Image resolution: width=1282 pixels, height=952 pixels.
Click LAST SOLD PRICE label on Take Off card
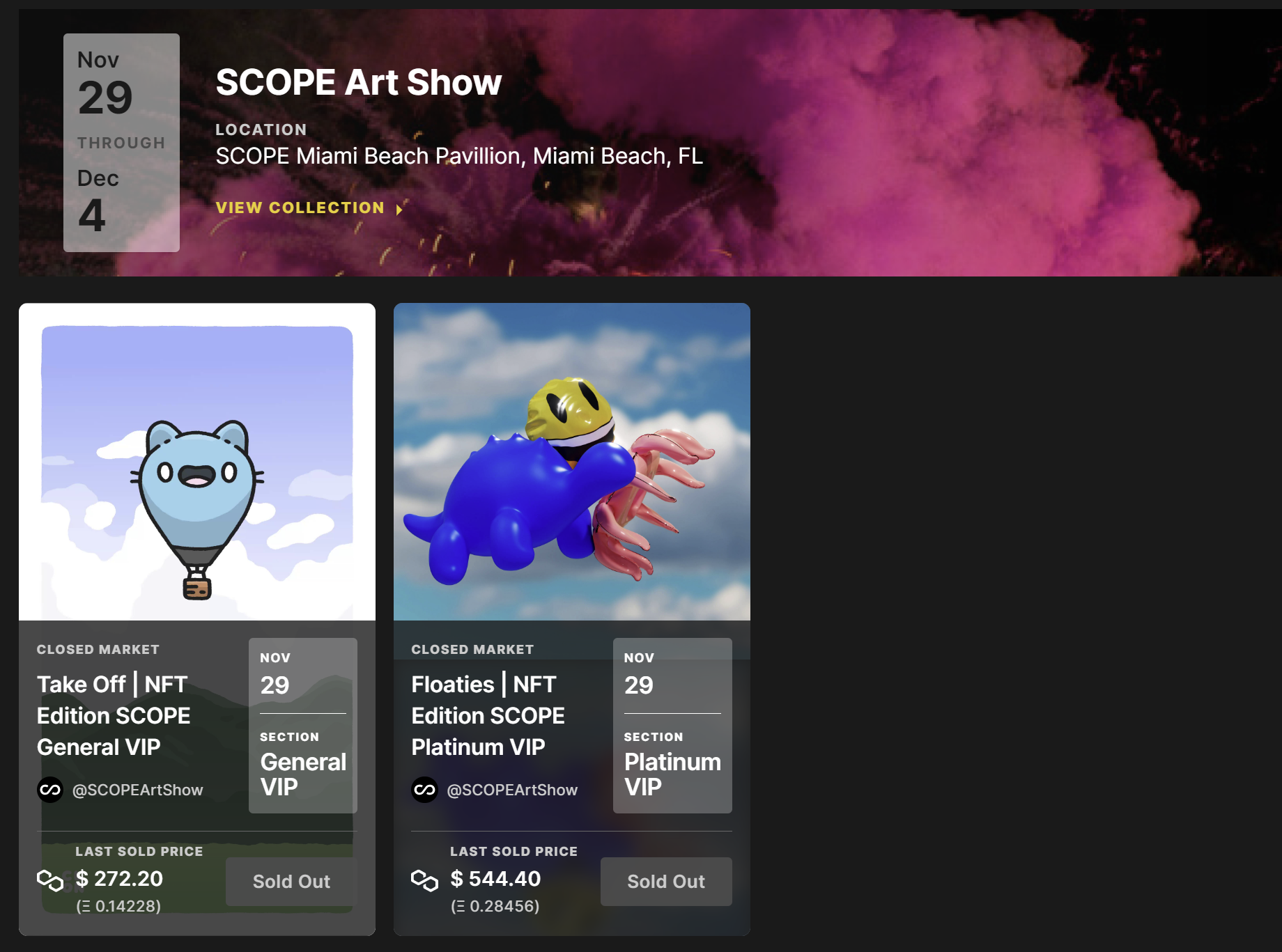tap(139, 851)
